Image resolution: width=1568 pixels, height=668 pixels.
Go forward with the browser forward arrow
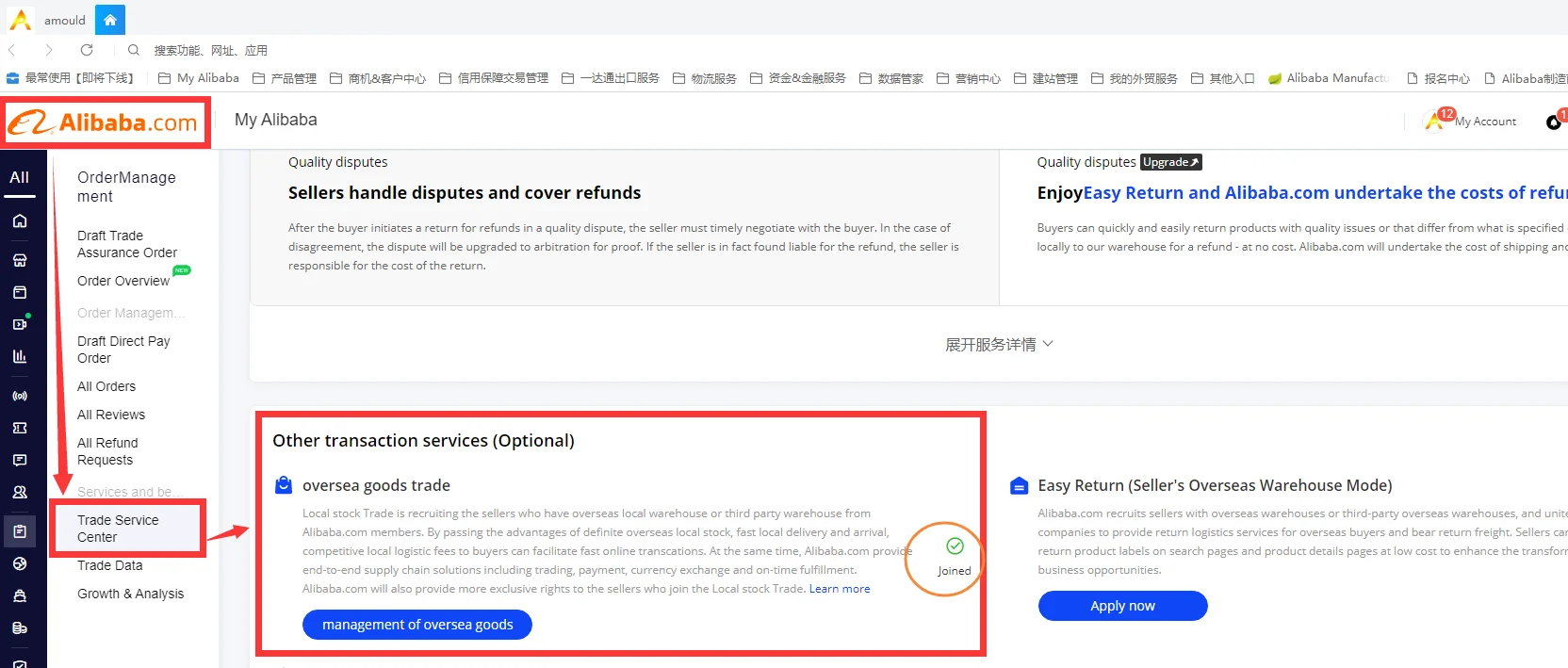[x=49, y=50]
